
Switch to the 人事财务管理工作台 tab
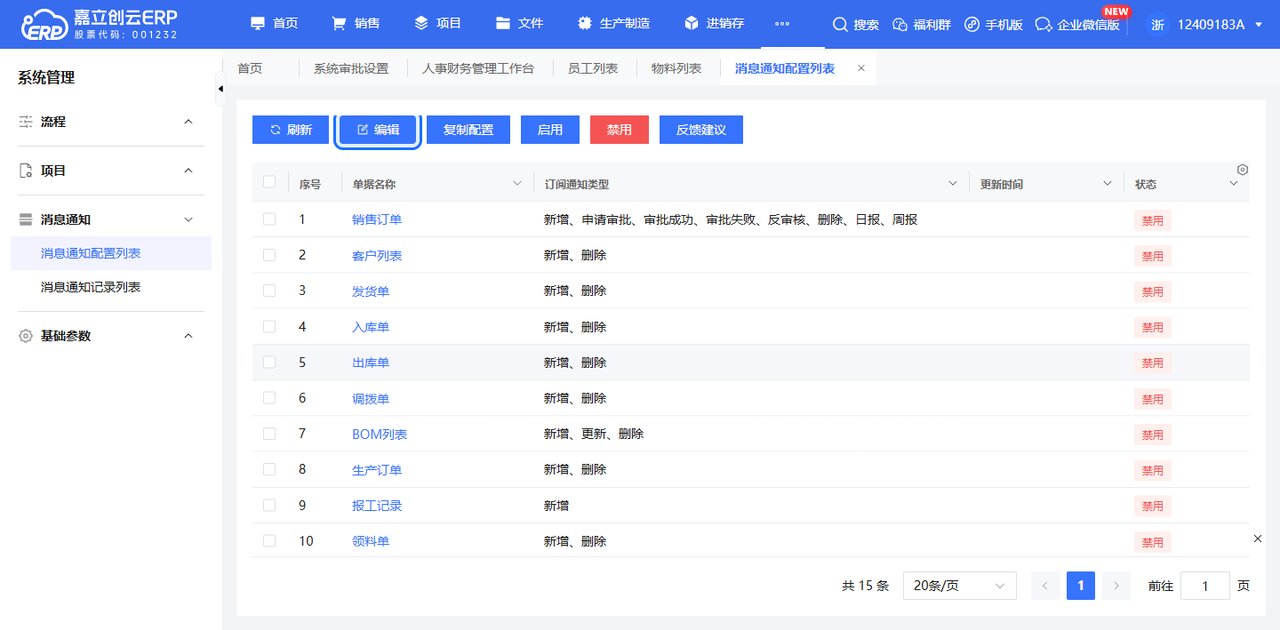pyautogui.click(x=478, y=68)
